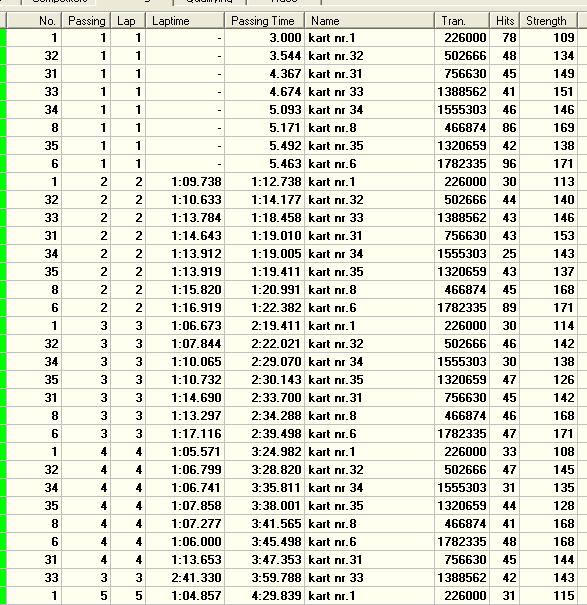Screen dimensions: 587x605
Task: Select passing time 4.674 cell
Action: [264, 92]
